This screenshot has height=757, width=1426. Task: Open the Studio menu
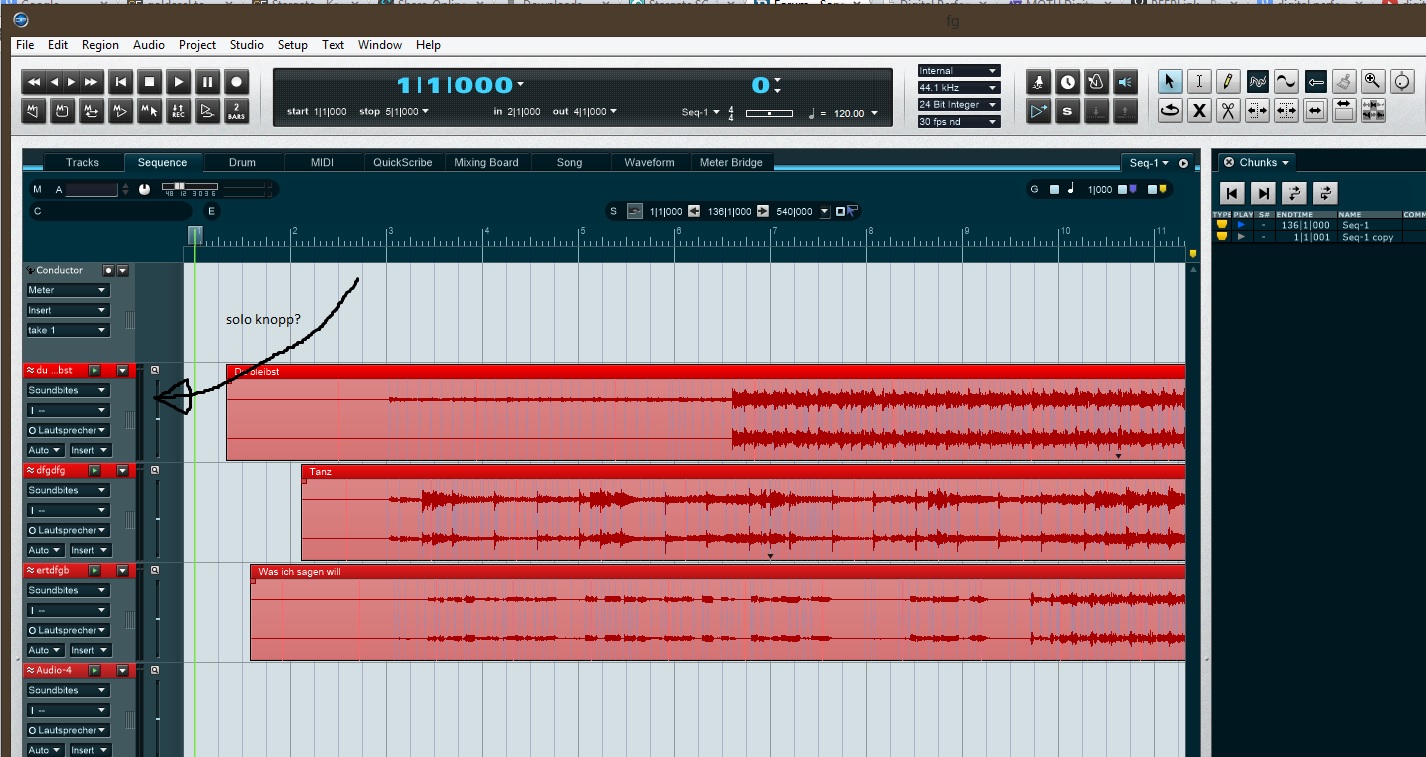point(246,45)
